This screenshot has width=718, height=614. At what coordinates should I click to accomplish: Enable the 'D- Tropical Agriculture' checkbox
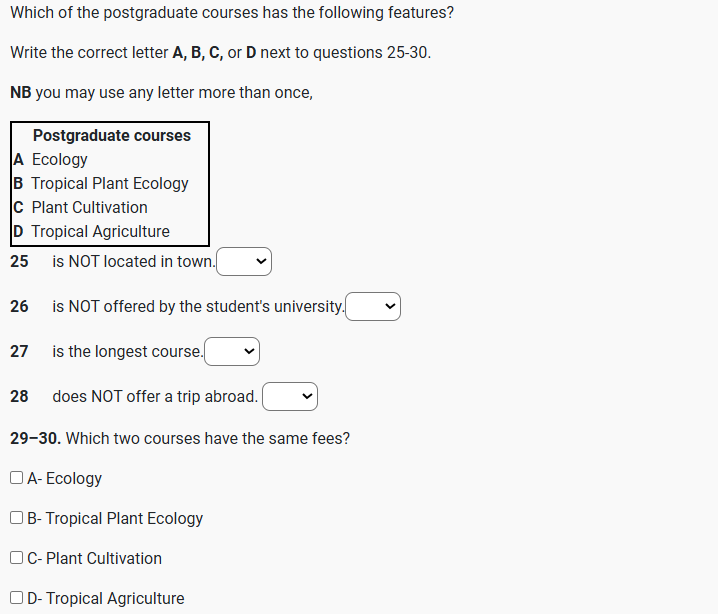coord(17,598)
